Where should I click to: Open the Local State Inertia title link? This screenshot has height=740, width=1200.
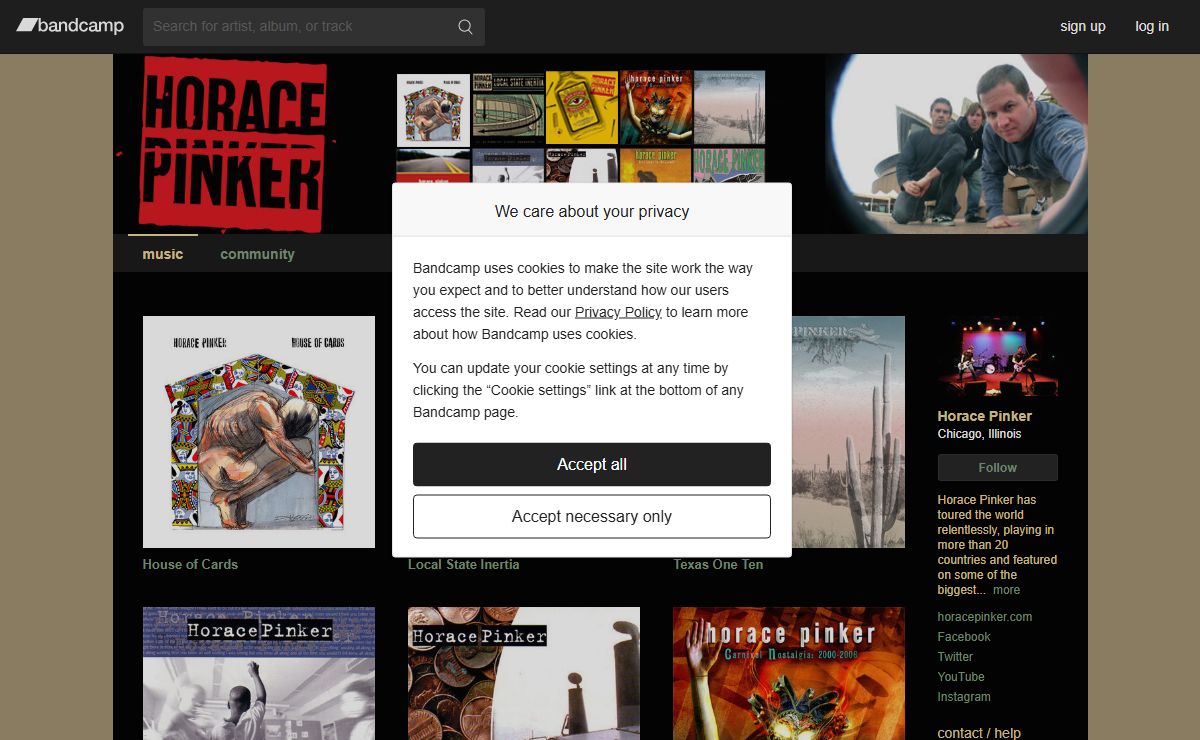pyautogui.click(x=463, y=564)
